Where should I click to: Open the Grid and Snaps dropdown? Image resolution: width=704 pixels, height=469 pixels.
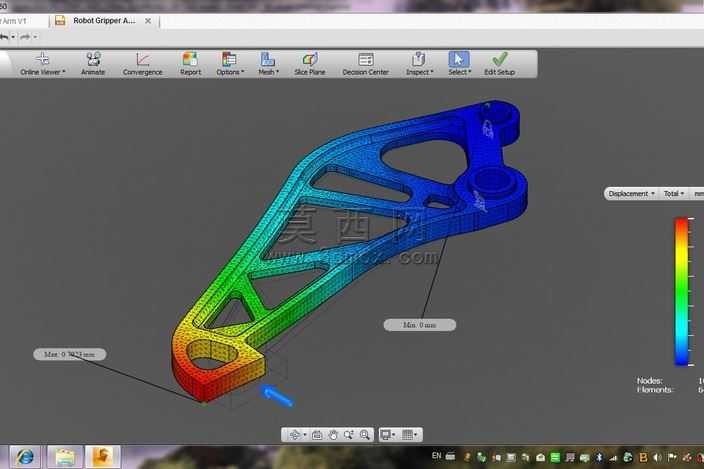point(409,434)
